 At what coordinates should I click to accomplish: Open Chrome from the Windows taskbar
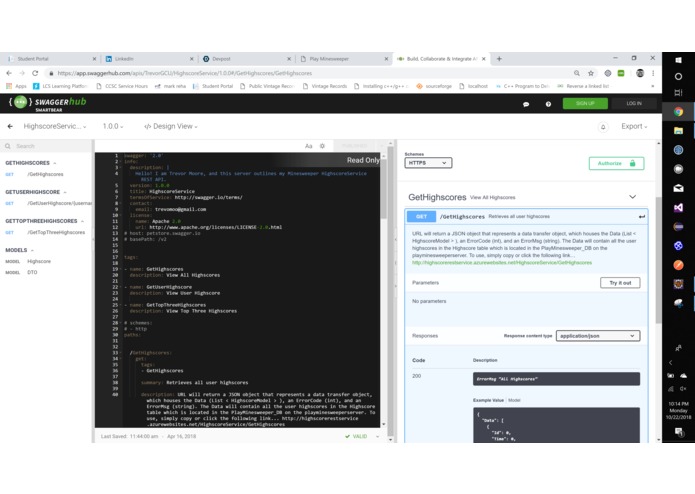[678, 112]
